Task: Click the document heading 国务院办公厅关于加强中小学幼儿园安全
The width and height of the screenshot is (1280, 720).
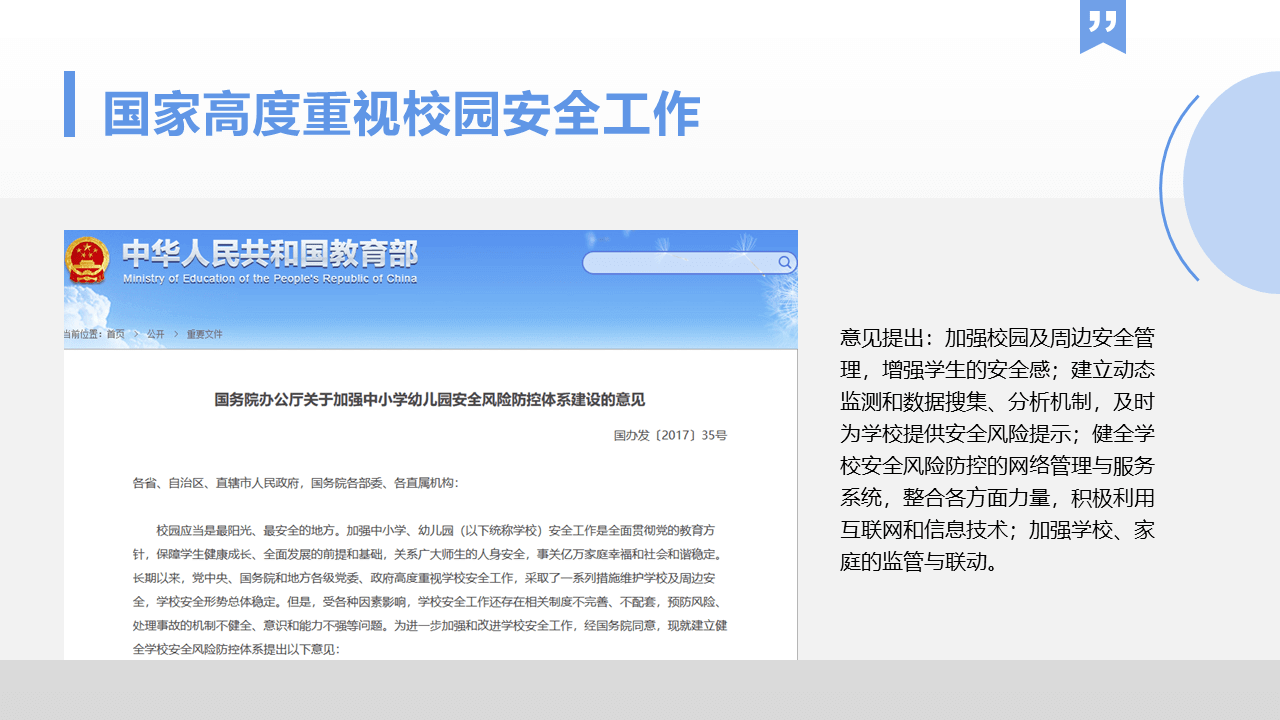Action: click(x=430, y=400)
